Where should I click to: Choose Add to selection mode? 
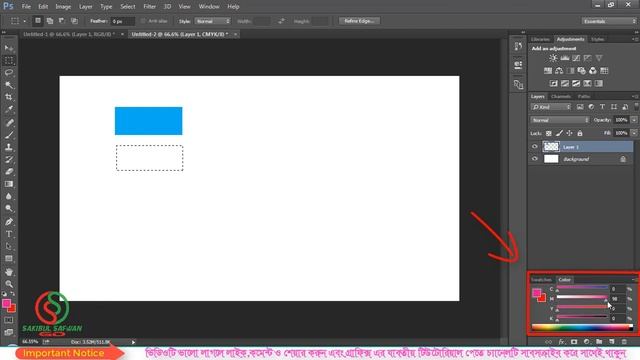[50, 21]
